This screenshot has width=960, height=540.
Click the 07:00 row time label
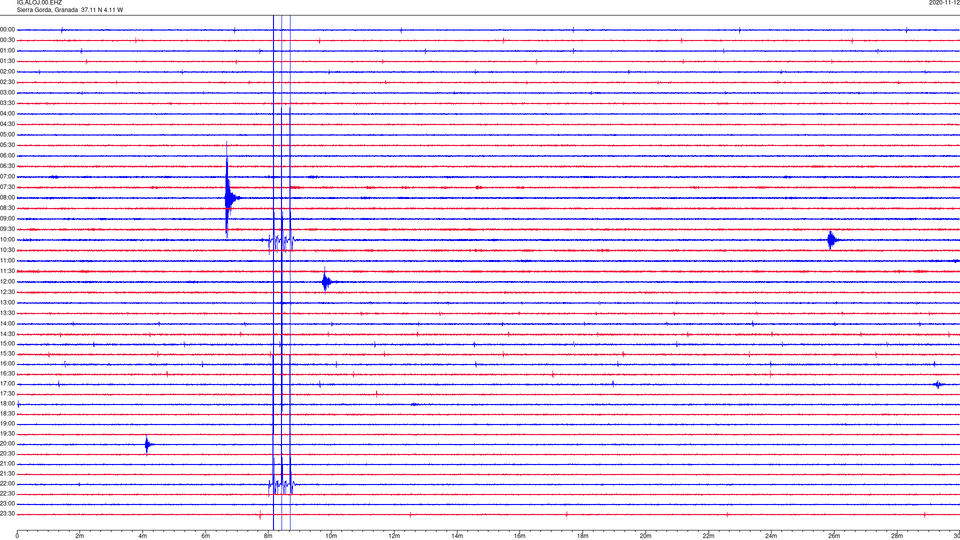click(x=7, y=176)
